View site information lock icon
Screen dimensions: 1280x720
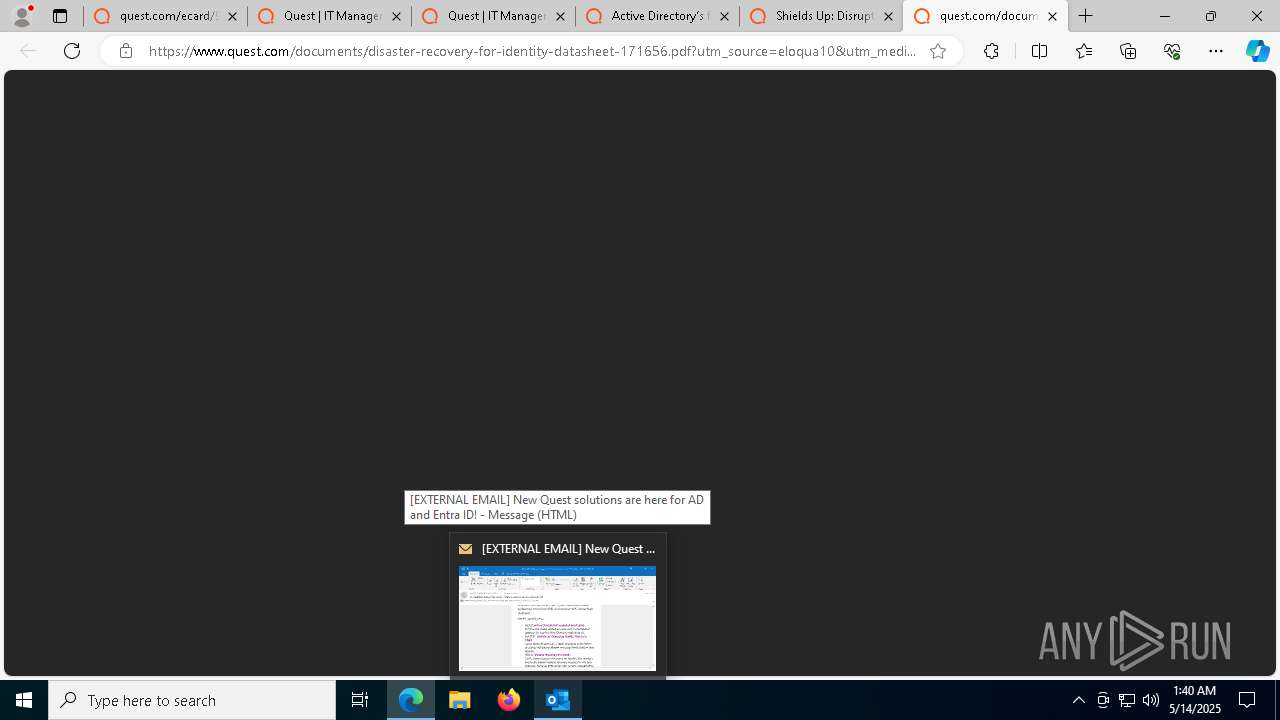(125, 51)
